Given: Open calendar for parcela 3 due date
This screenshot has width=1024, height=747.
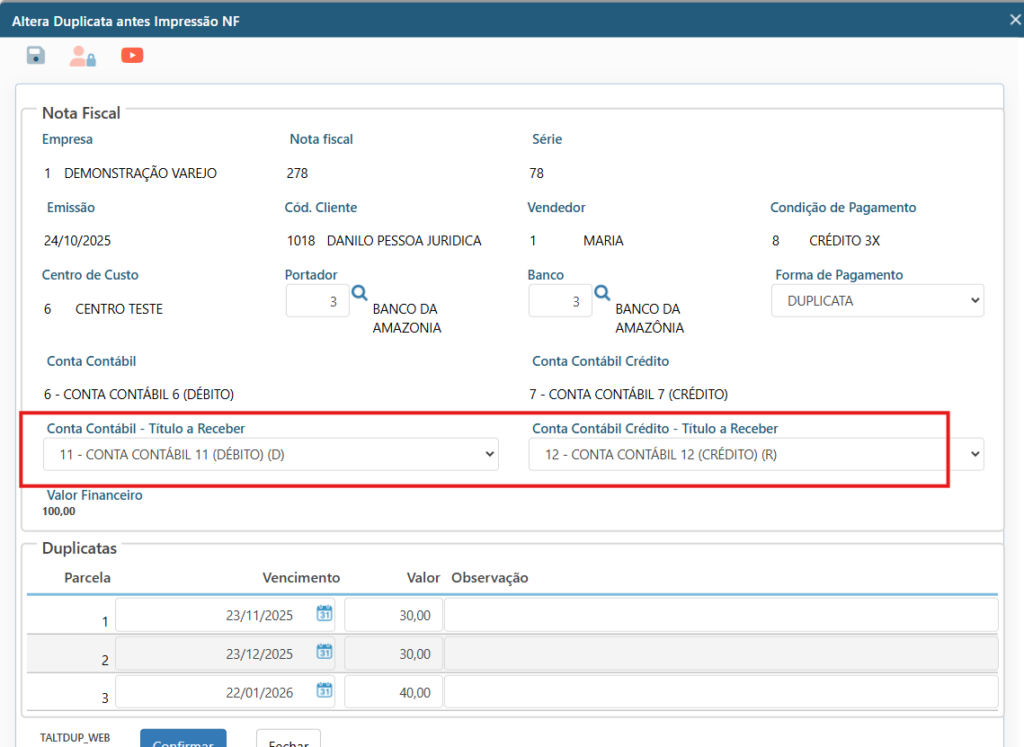Looking at the screenshot, I should tap(324, 690).
